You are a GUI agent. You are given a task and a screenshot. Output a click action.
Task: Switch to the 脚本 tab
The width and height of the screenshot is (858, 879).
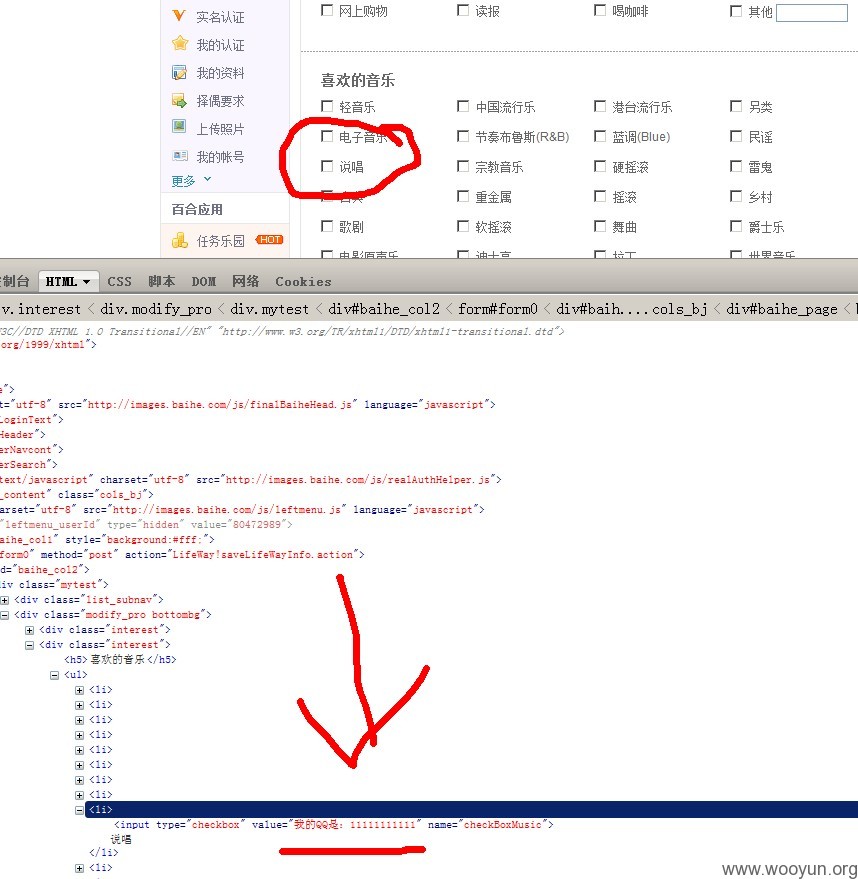click(161, 281)
